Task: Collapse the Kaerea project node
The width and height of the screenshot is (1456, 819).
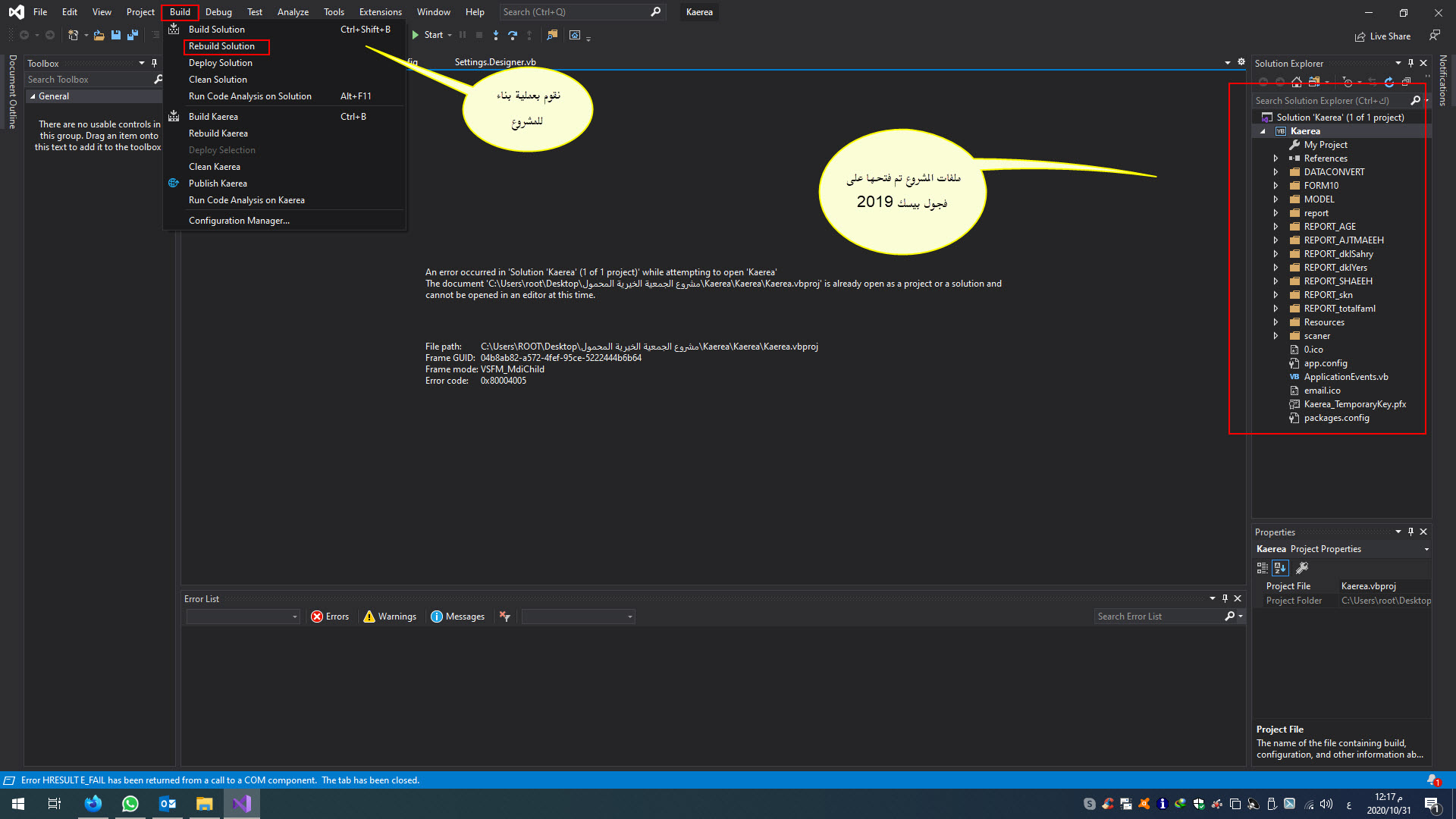Action: 1263,131
